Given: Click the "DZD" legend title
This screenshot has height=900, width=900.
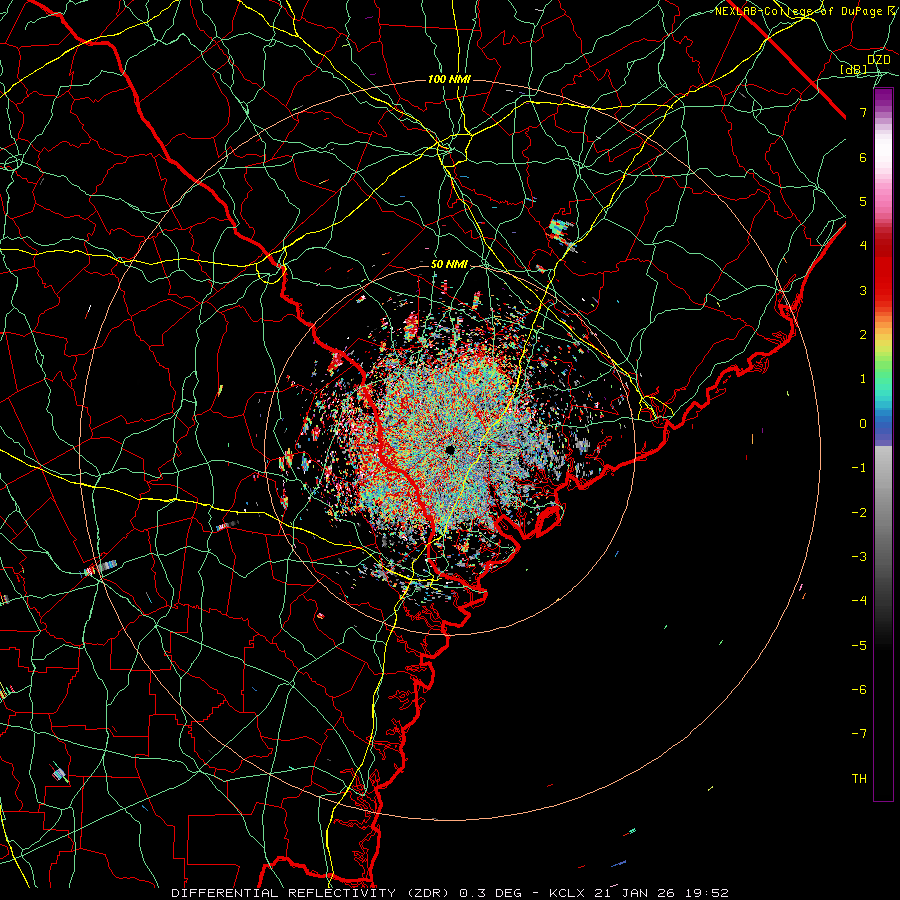Looking at the screenshot, I should click(878, 60).
